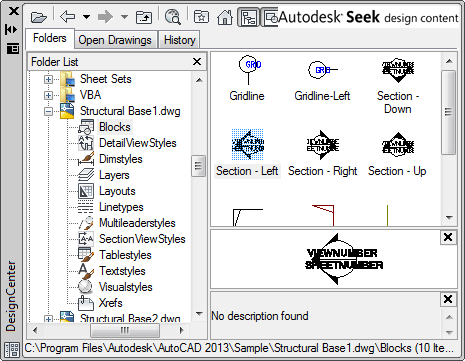Close the DesignCenter palette

(13, 11)
